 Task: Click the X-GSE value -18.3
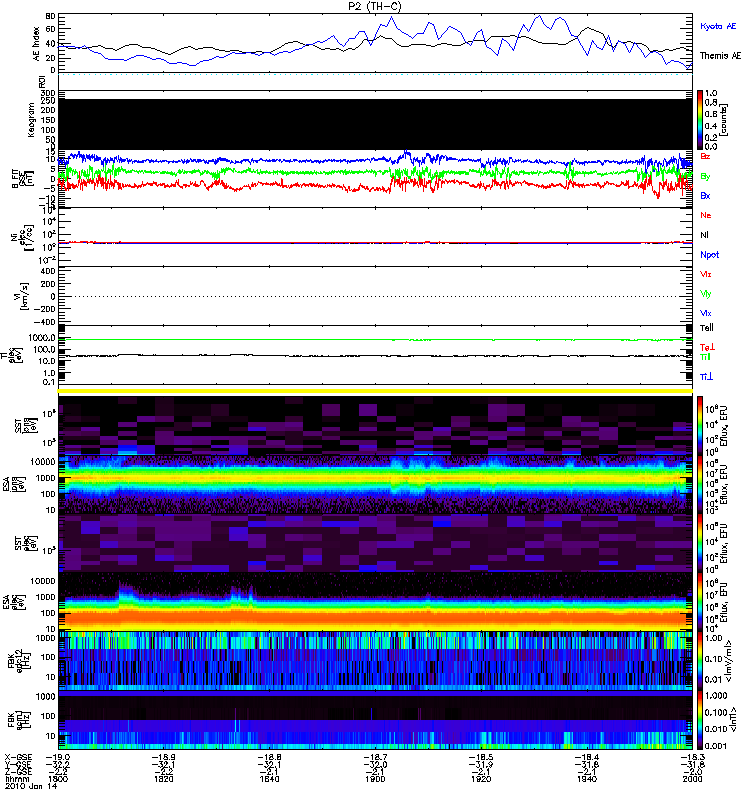click(692, 758)
